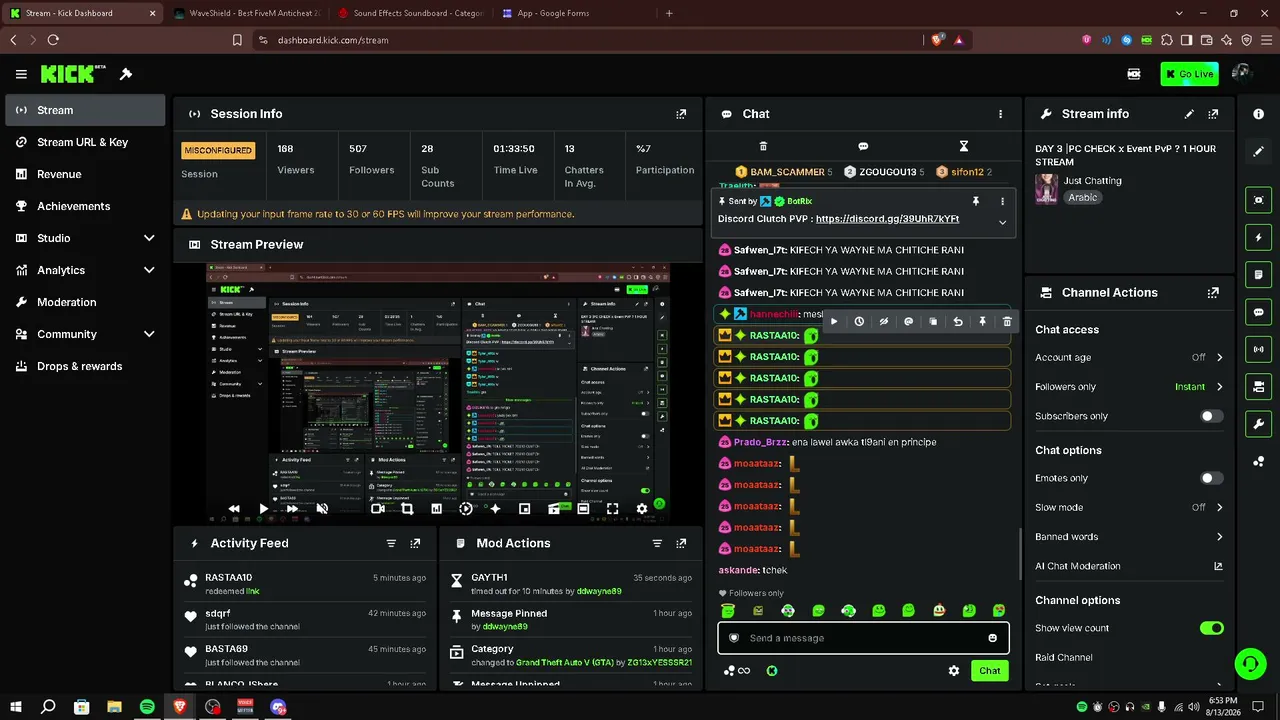Focus the Send a message input field
Viewport: 1280px width, 720px height.
coord(863,638)
